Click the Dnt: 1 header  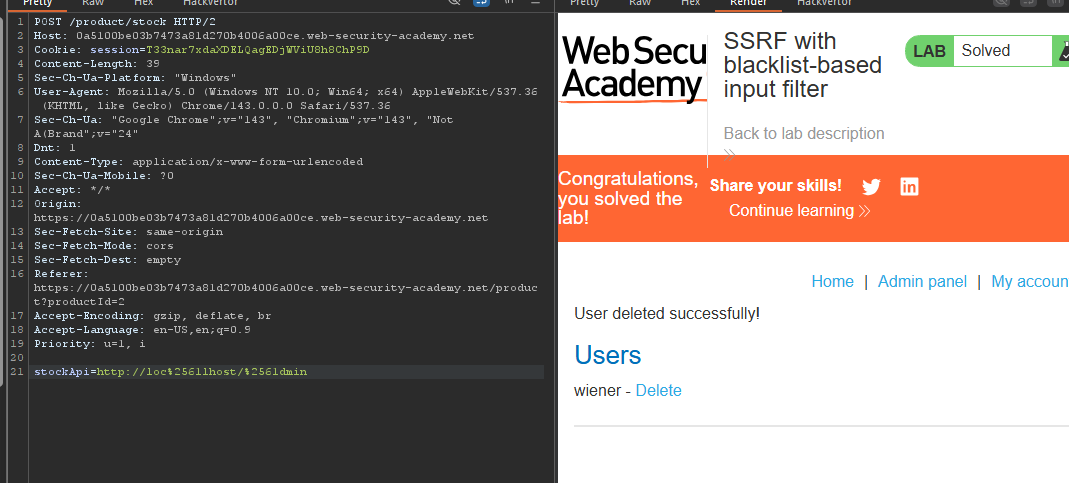click(x=55, y=147)
